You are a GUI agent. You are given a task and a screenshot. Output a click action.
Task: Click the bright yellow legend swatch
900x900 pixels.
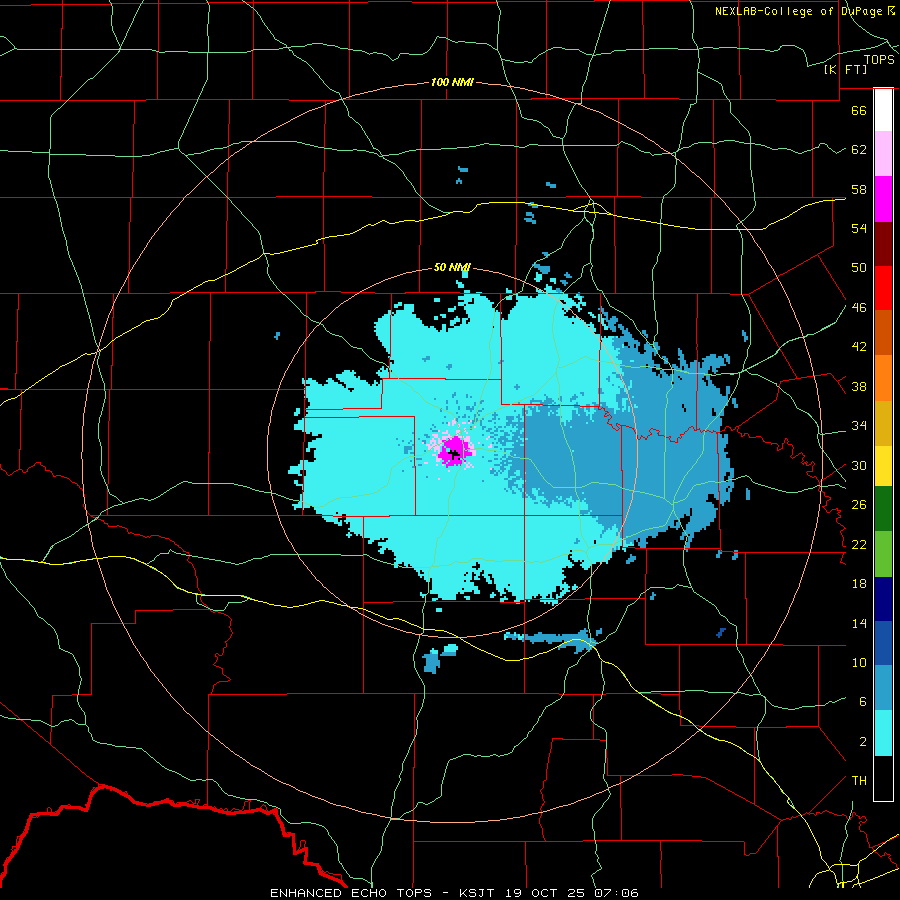tap(883, 466)
